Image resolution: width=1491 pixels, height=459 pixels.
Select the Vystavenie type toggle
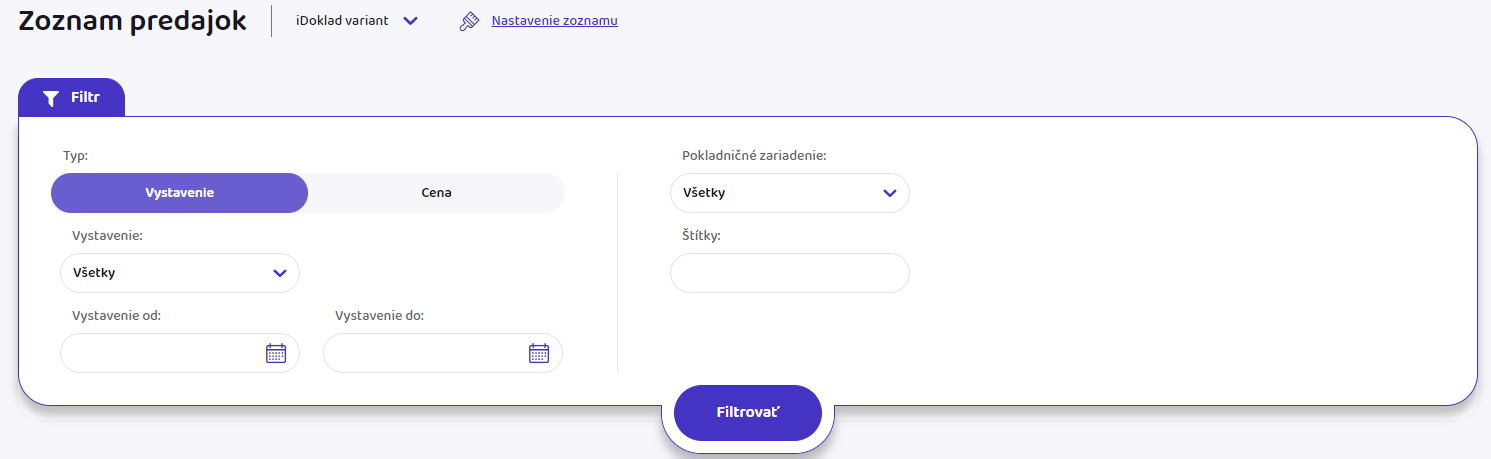180,193
